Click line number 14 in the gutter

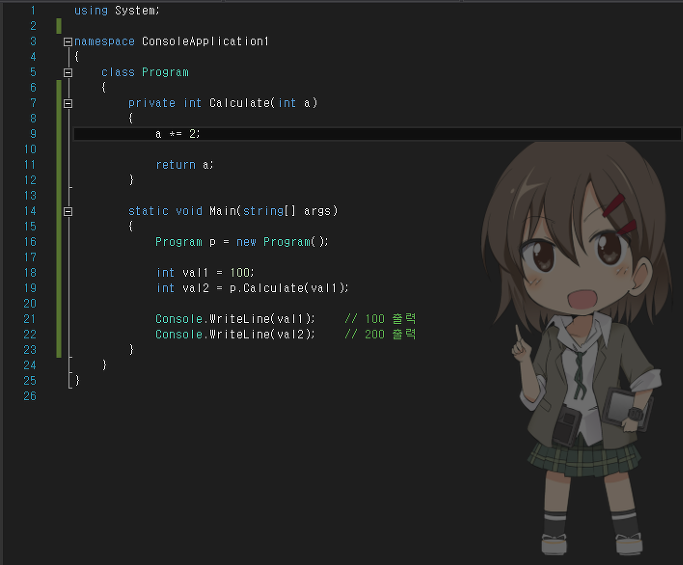click(30, 211)
